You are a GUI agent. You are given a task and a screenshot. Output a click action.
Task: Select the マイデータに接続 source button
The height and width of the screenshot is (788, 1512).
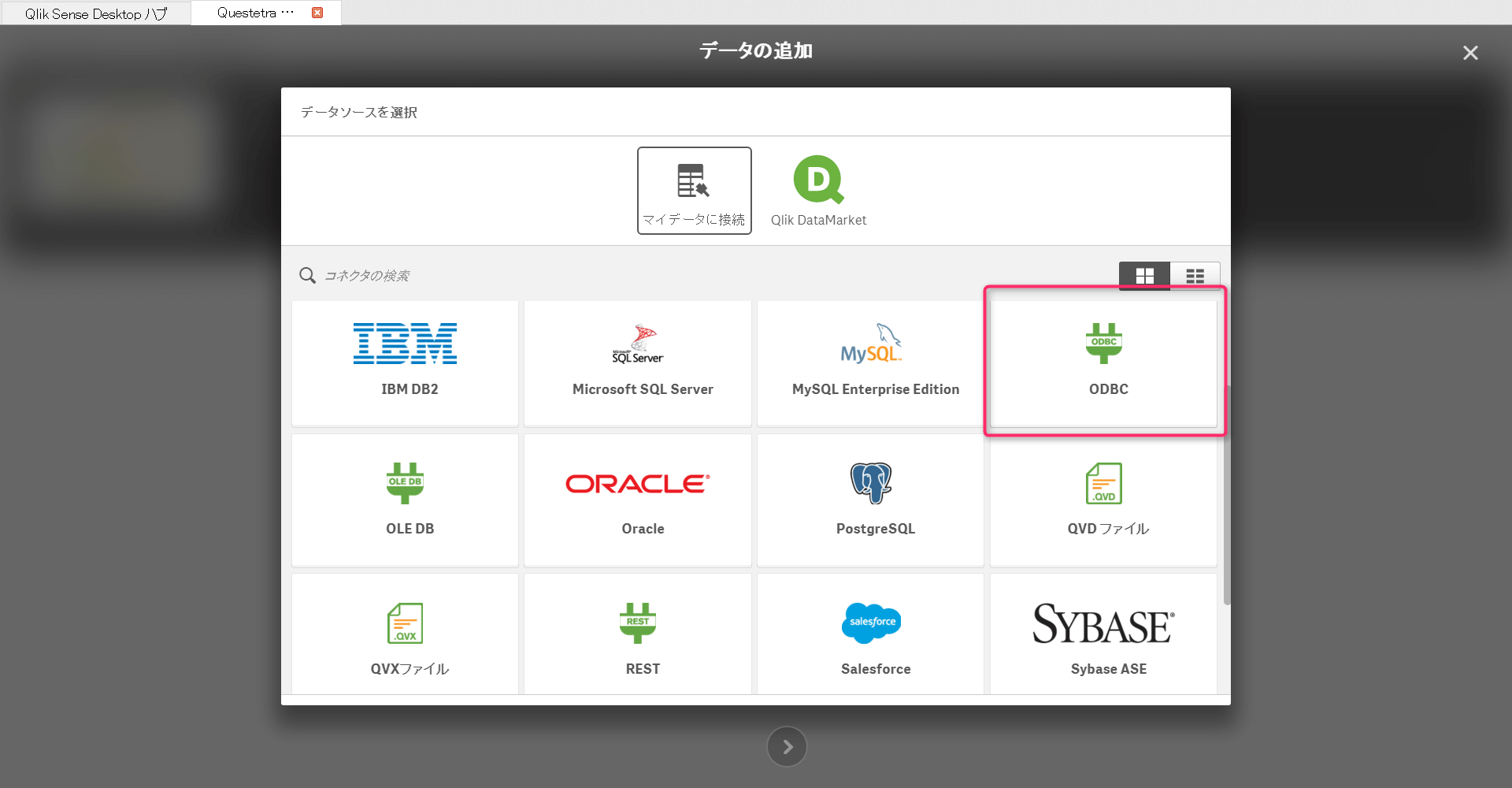(695, 191)
